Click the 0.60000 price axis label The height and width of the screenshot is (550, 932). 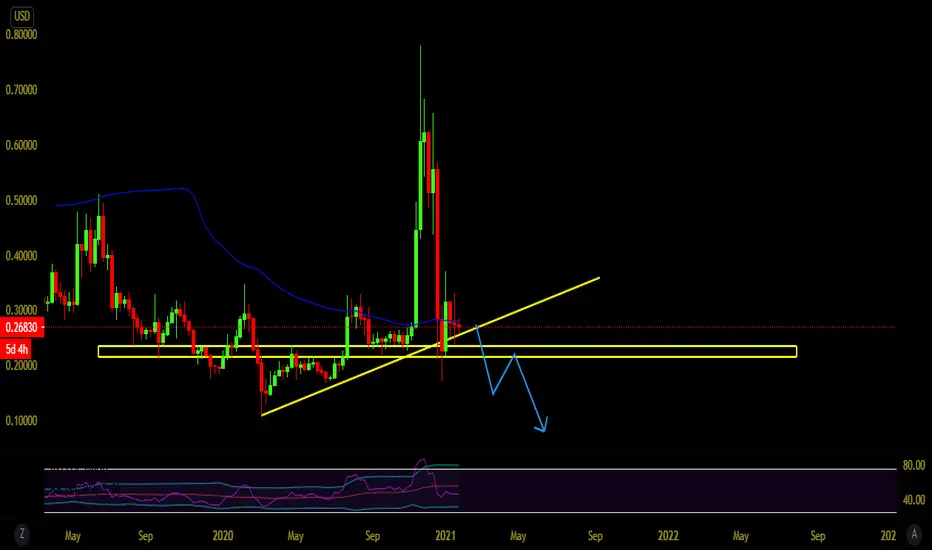21,145
